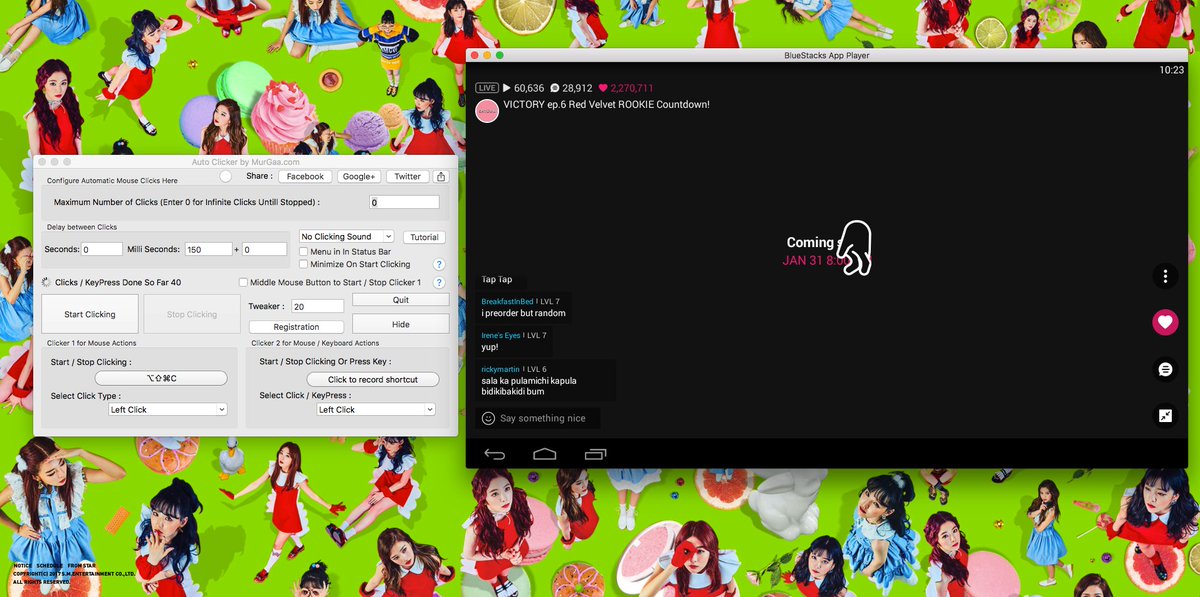Click the BreakfastInBed username in chat
The width and height of the screenshot is (1200, 597).
(x=507, y=301)
